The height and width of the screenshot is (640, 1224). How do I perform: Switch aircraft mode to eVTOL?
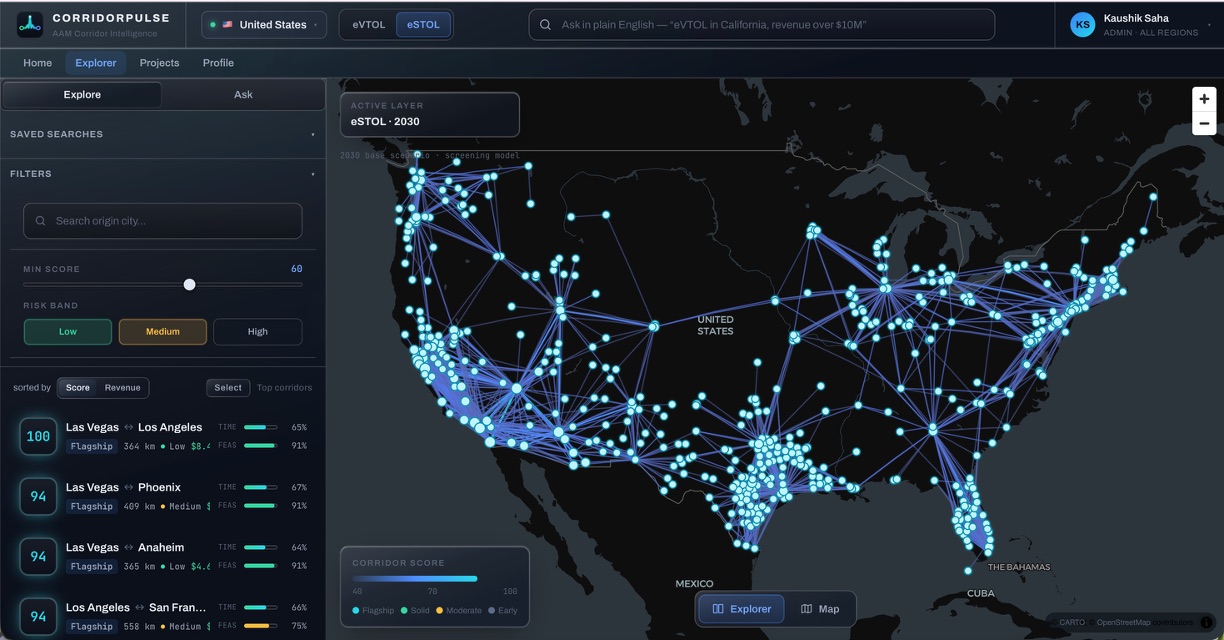click(x=368, y=25)
